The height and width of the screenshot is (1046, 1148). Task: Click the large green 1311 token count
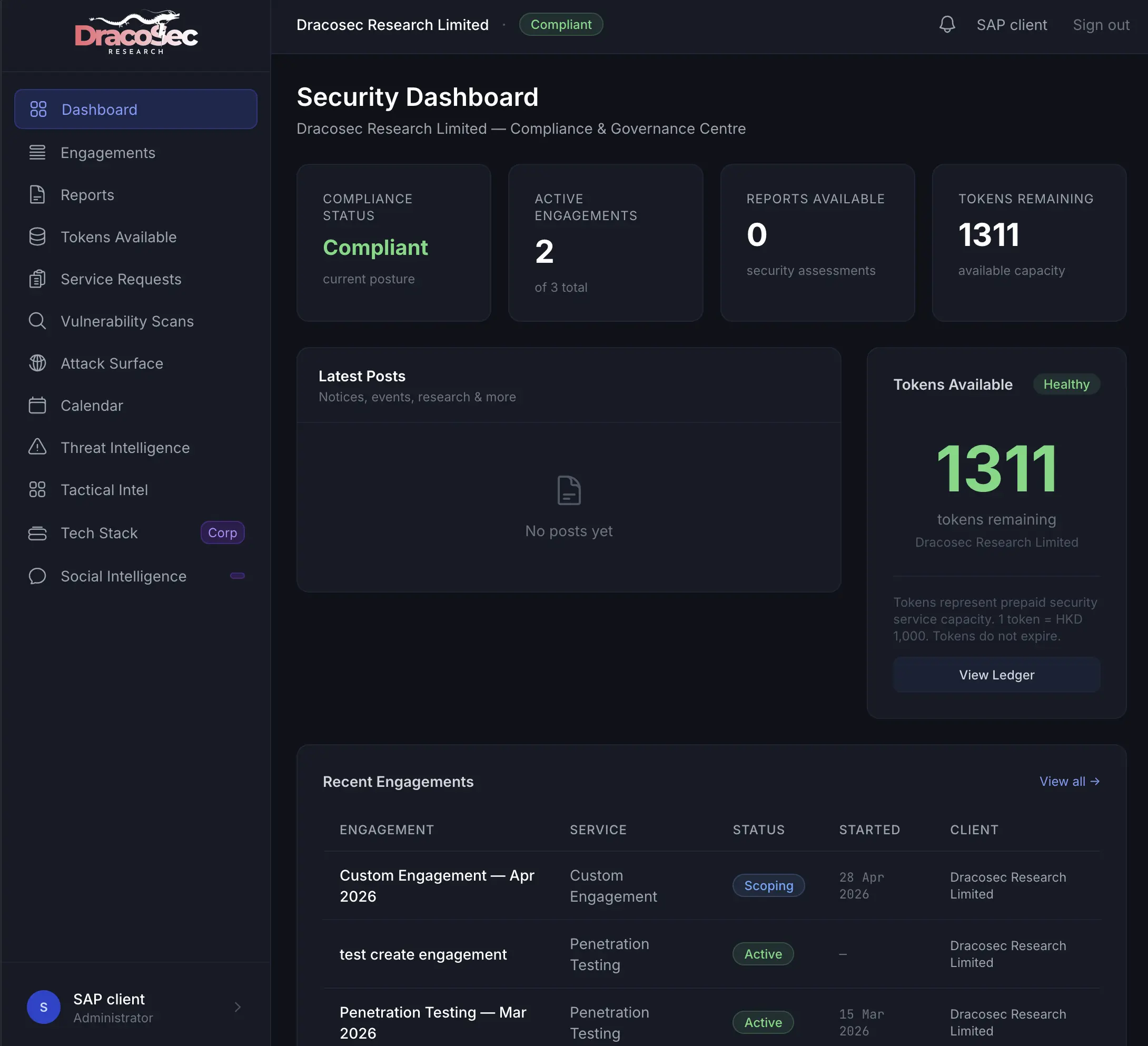[996, 468]
